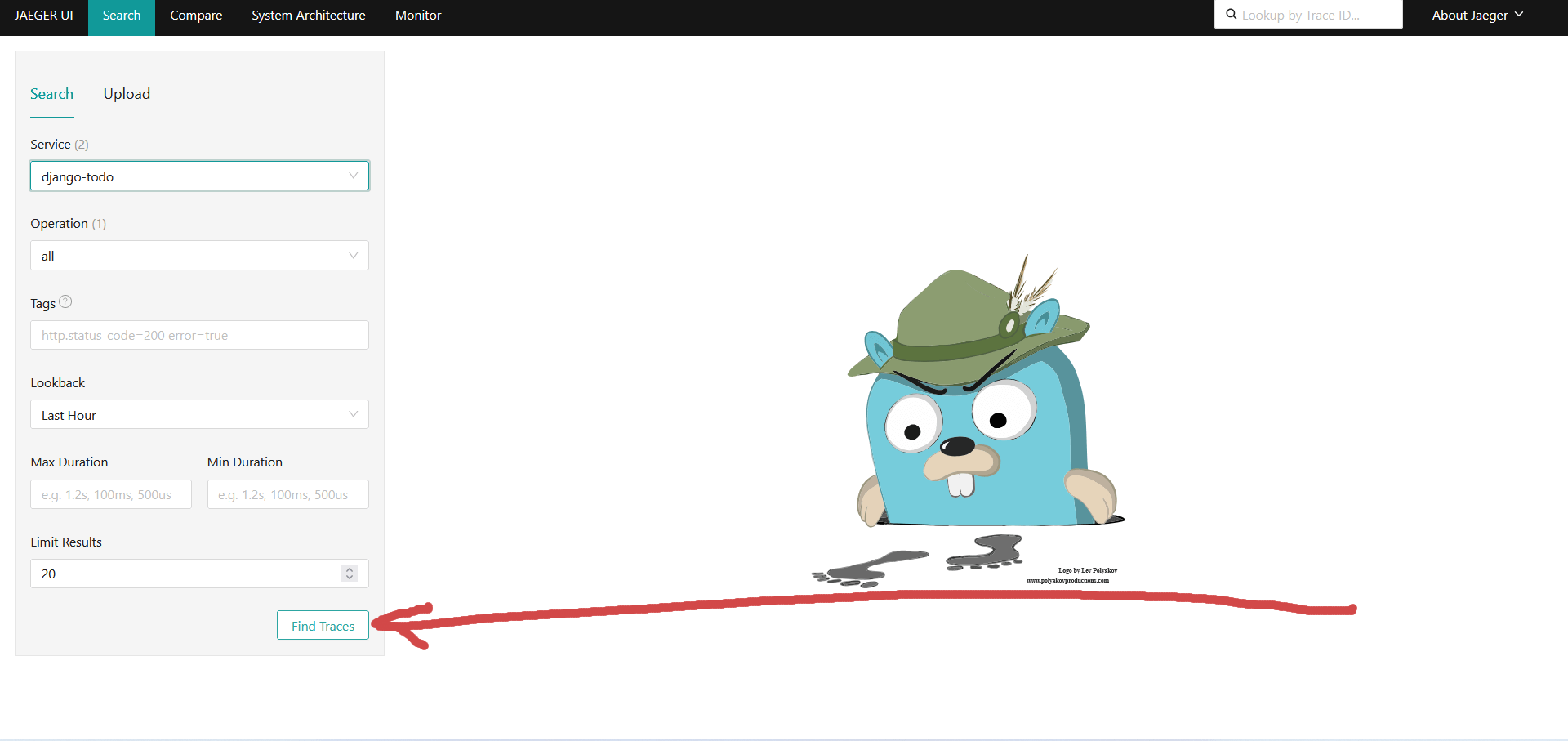
Task: Go to System Architecture
Action: [x=309, y=16]
